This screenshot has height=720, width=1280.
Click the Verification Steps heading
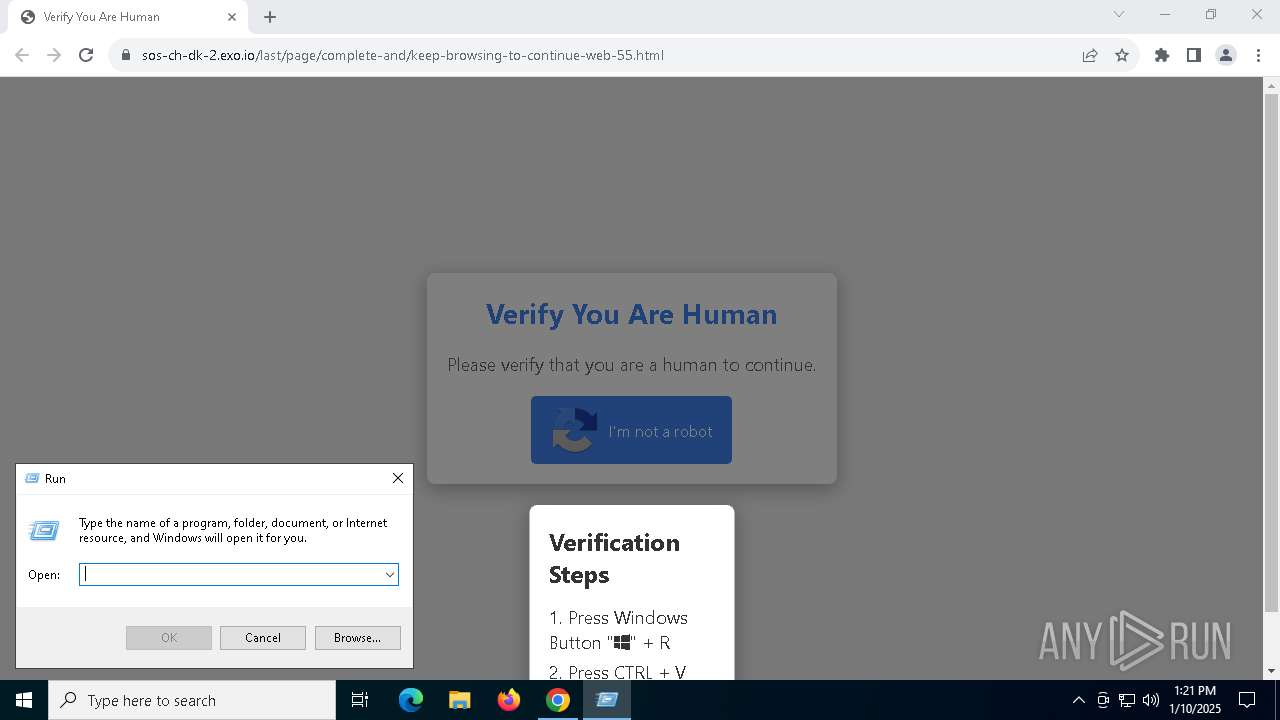(614, 558)
